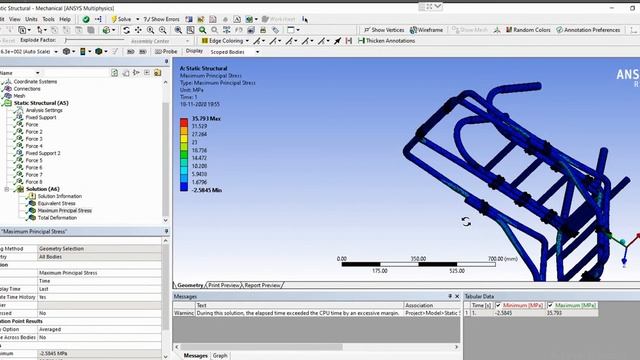Select Static Structural (A5) node
The width and height of the screenshot is (640, 360).
(41, 103)
